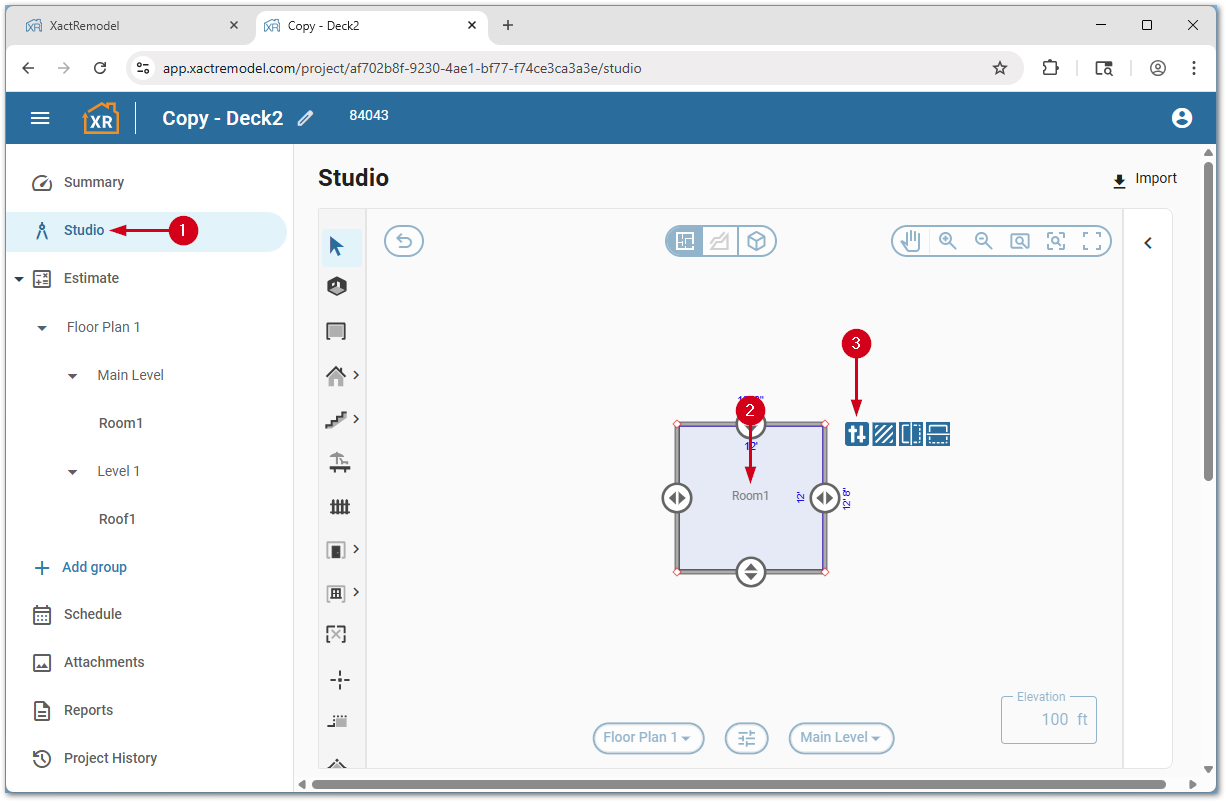1226x802 pixels.
Task: Click the room properties sliders icon
Action: coord(857,434)
